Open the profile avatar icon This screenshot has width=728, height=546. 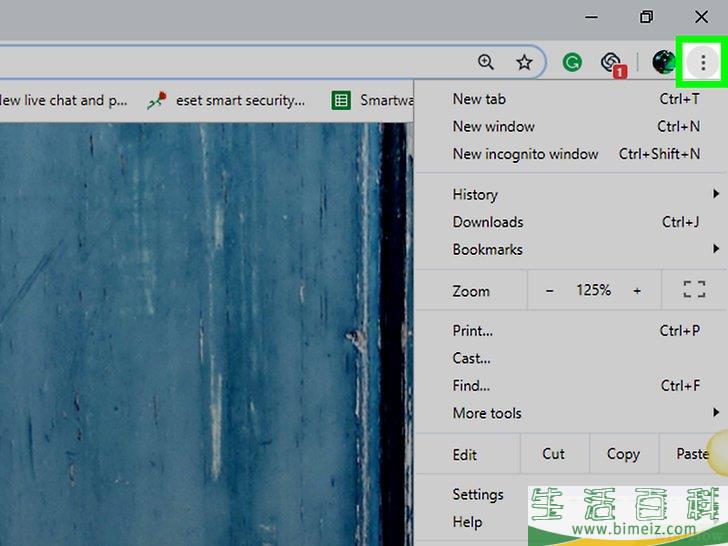tap(663, 62)
